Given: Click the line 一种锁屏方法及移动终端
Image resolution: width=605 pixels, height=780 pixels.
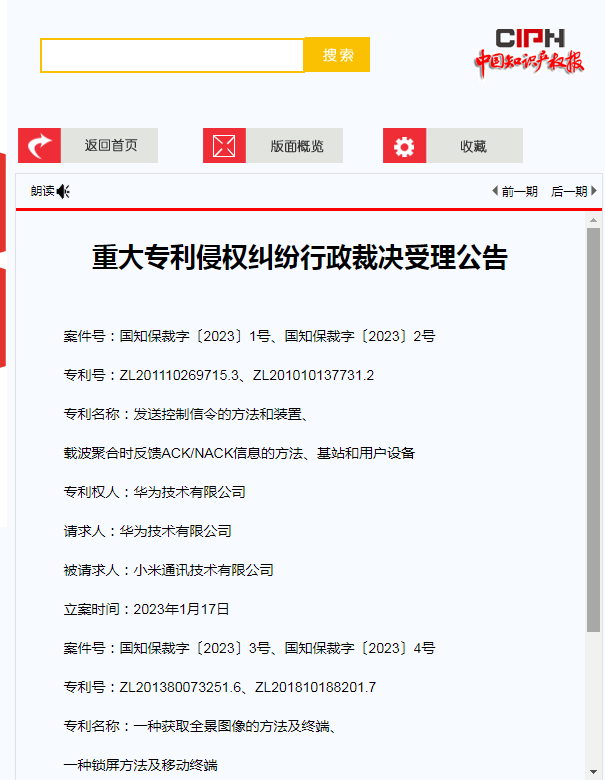Looking at the screenshot, I should [x=140, y=765].
